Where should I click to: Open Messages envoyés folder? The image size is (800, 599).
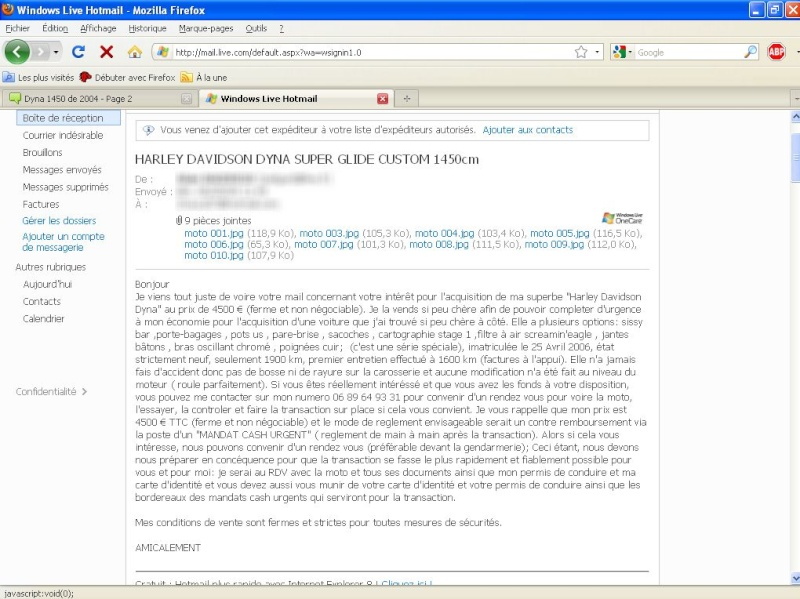coord(62,170)
